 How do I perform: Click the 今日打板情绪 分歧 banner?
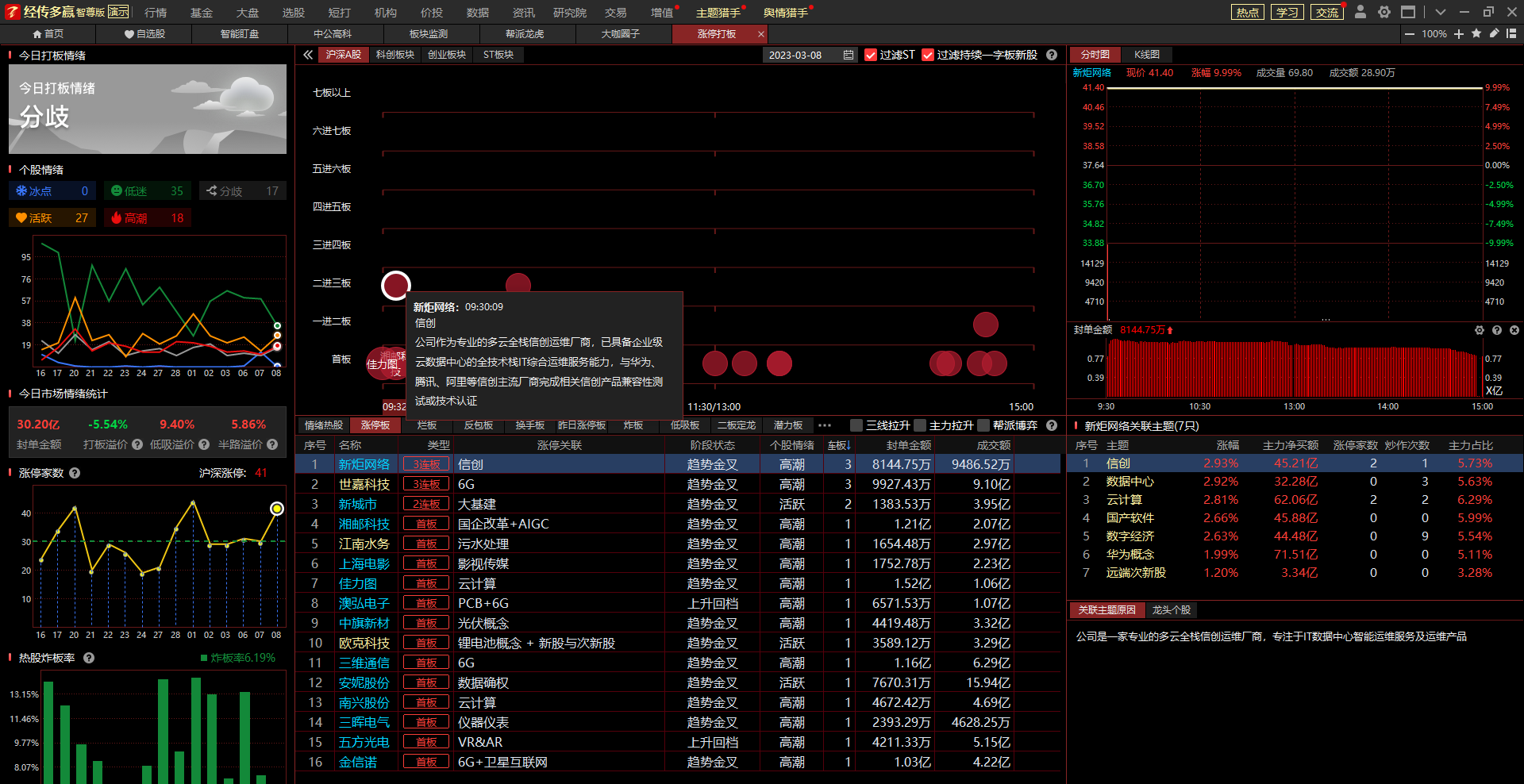[148, 110]
